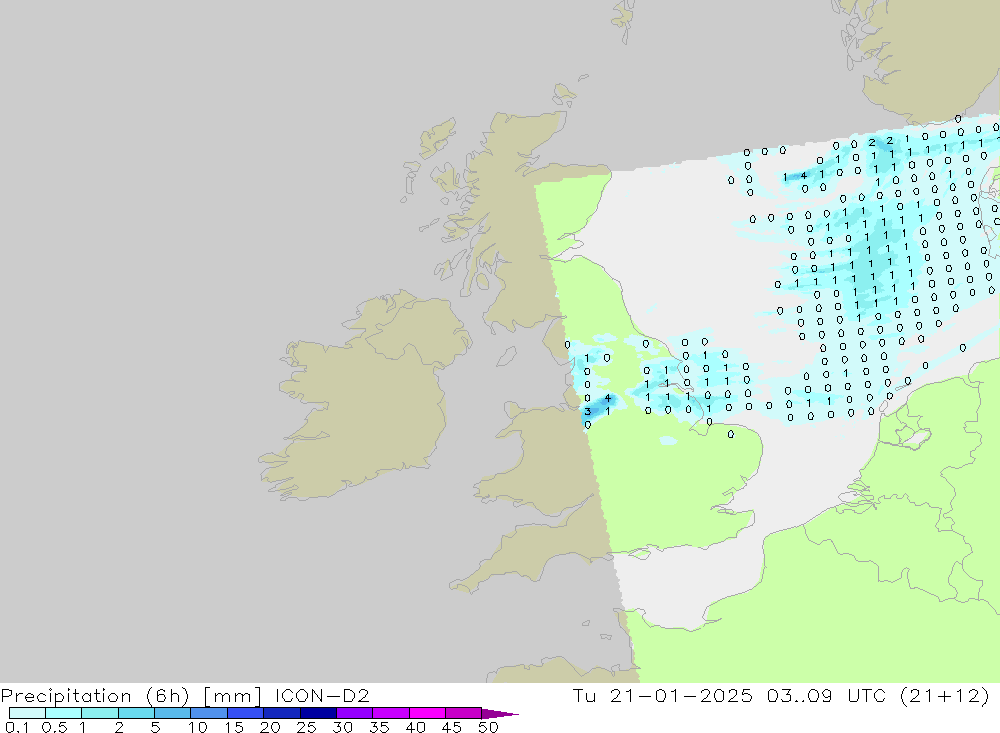Click the 35–40 mm legend color swatch

pyautogui.click(x=391, y=713)
